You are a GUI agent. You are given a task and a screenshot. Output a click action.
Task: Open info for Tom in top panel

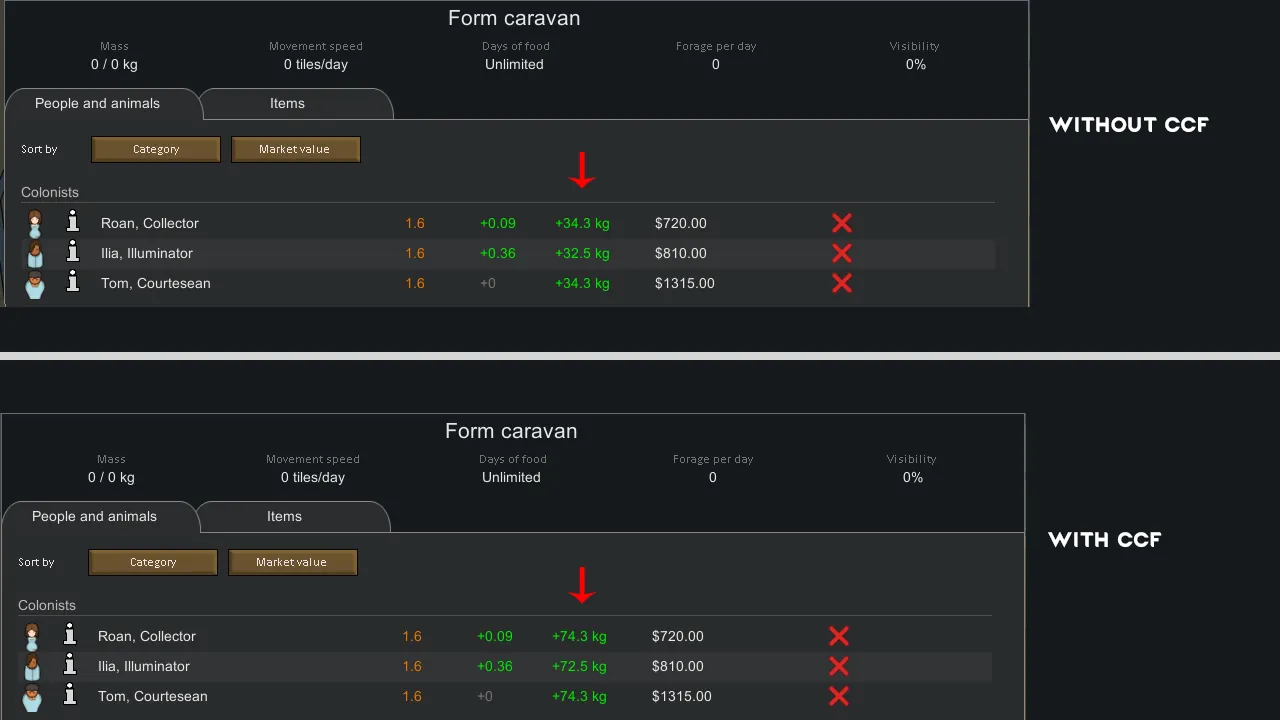(x=72, y=282)
